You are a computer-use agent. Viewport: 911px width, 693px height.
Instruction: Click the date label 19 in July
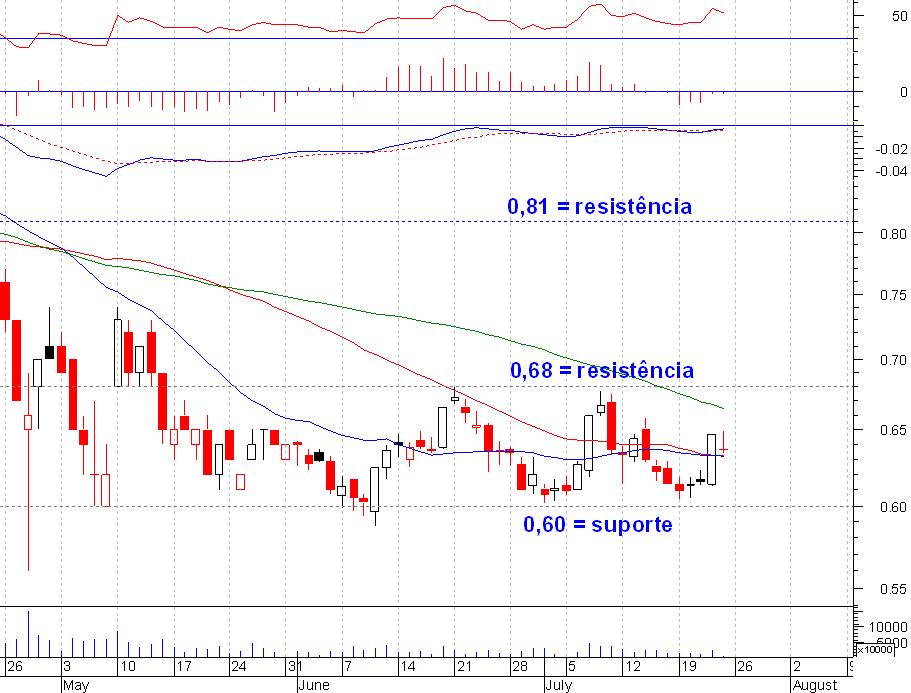coord(689,666)
